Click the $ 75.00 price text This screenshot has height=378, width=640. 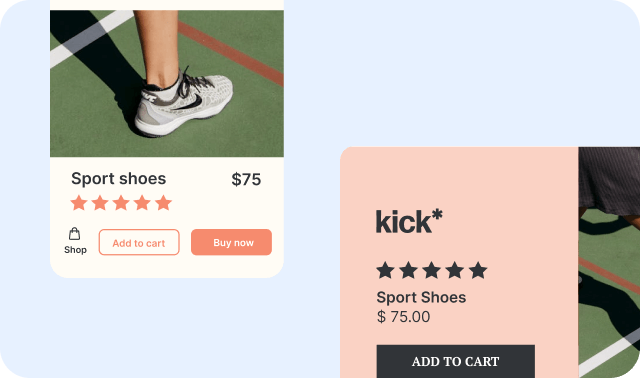(403, 316)
